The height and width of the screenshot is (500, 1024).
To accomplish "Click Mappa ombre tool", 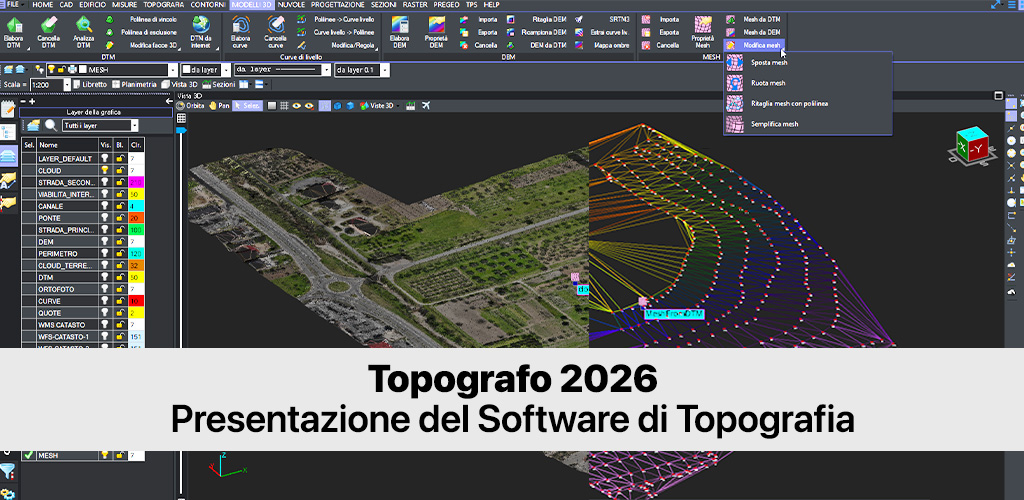I will pos(602,45).
